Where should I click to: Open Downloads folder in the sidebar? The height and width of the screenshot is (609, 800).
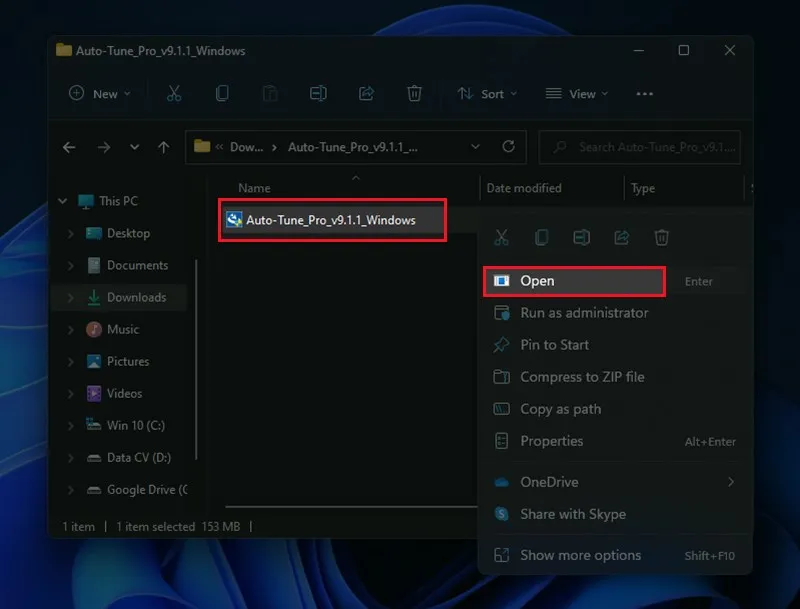[136, 297]
